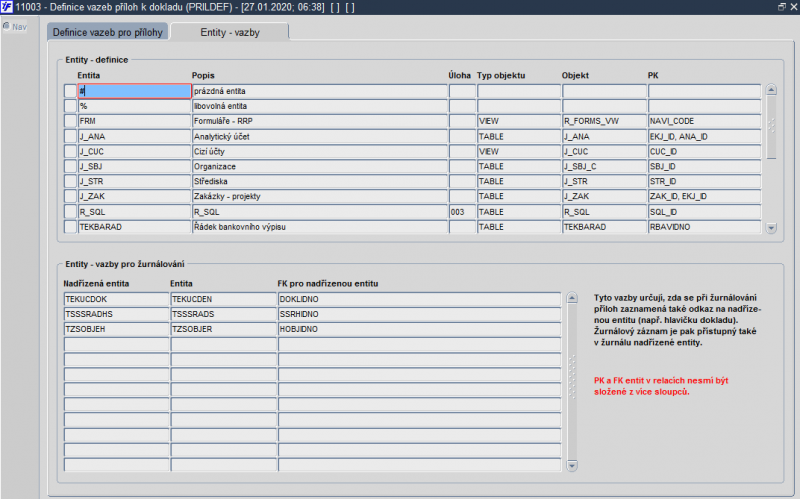Click the 'Formuláře - RRP' description
The width and height of the screenshot is (800, 499).
(x=320, y=121)
